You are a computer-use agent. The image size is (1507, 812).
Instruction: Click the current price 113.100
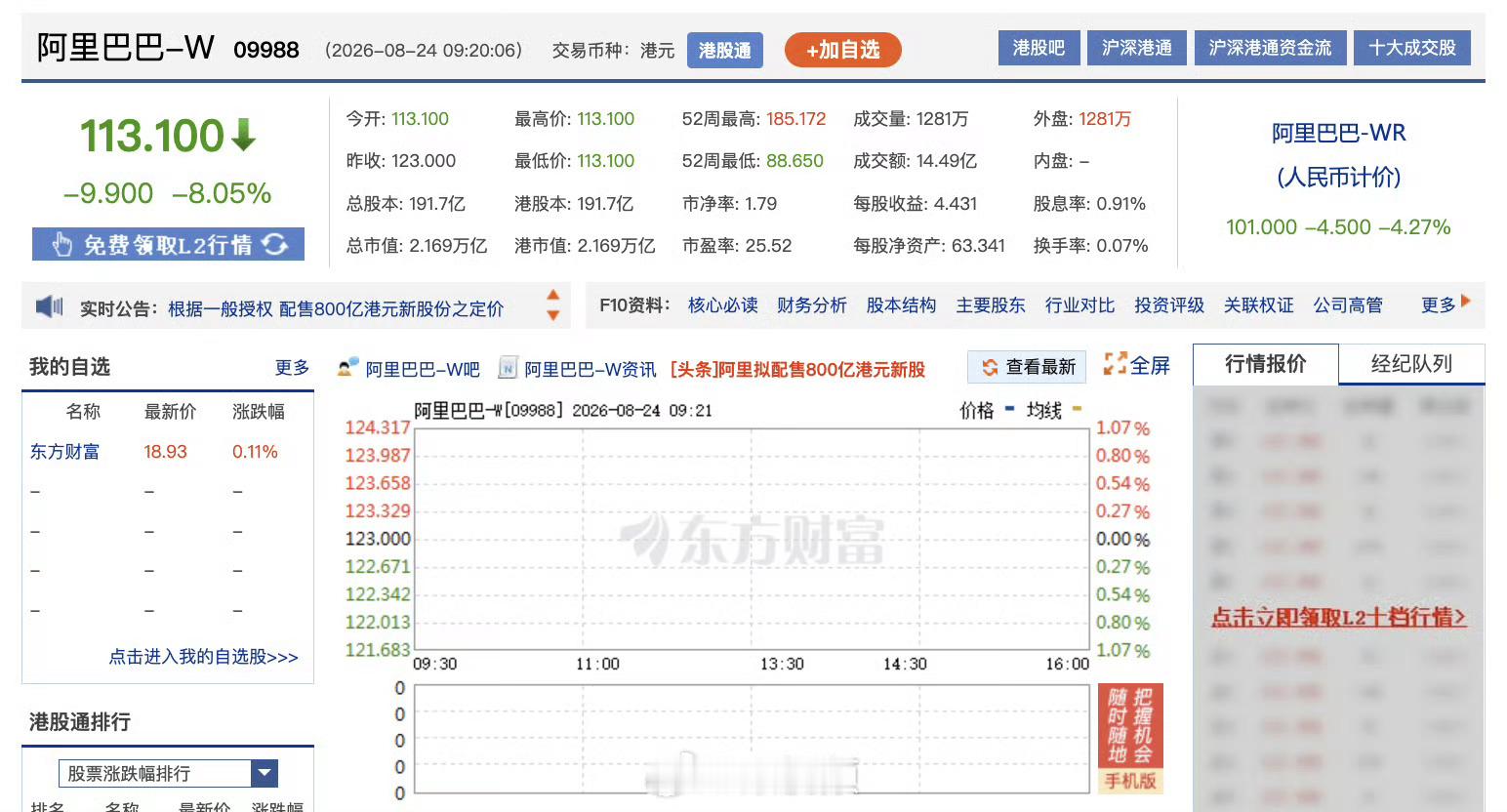coord(152,136)
